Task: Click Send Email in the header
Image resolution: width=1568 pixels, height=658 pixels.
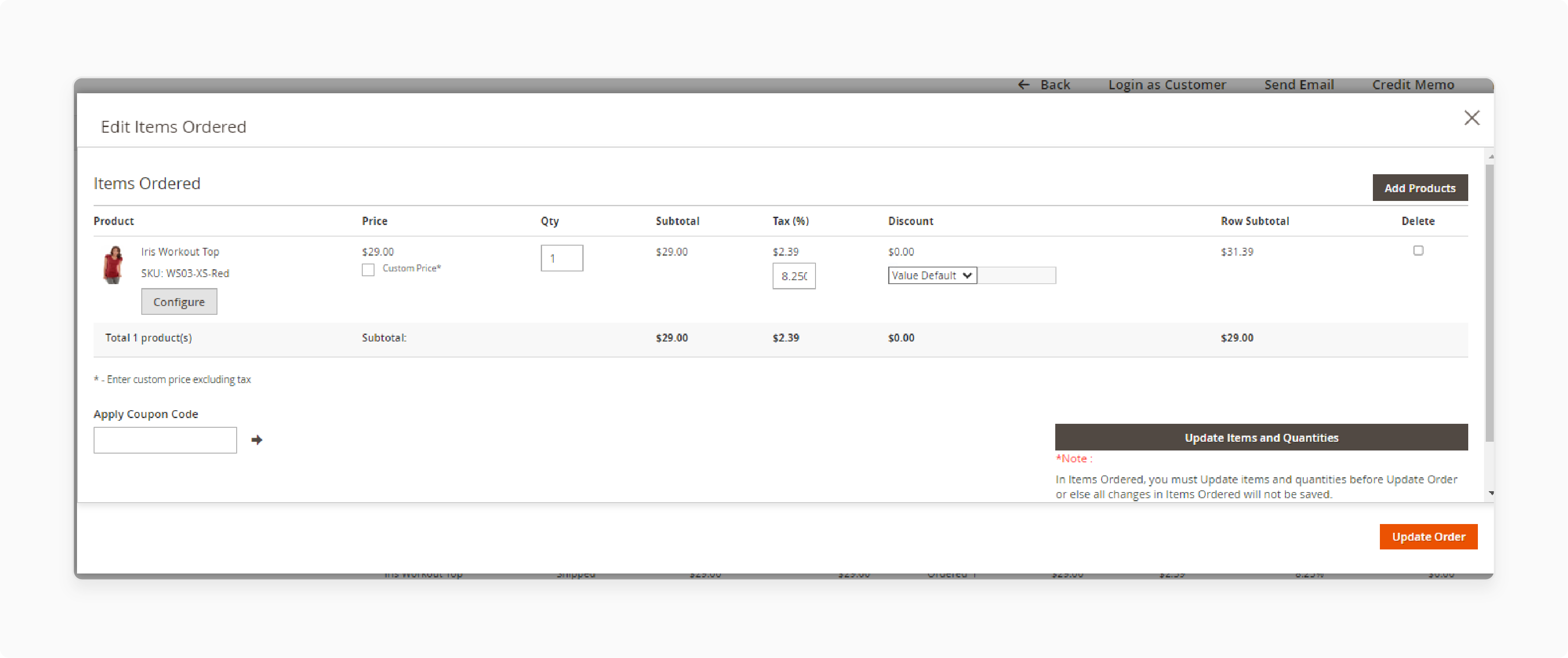Action: pyautogui.click(x=1299, y=84)
